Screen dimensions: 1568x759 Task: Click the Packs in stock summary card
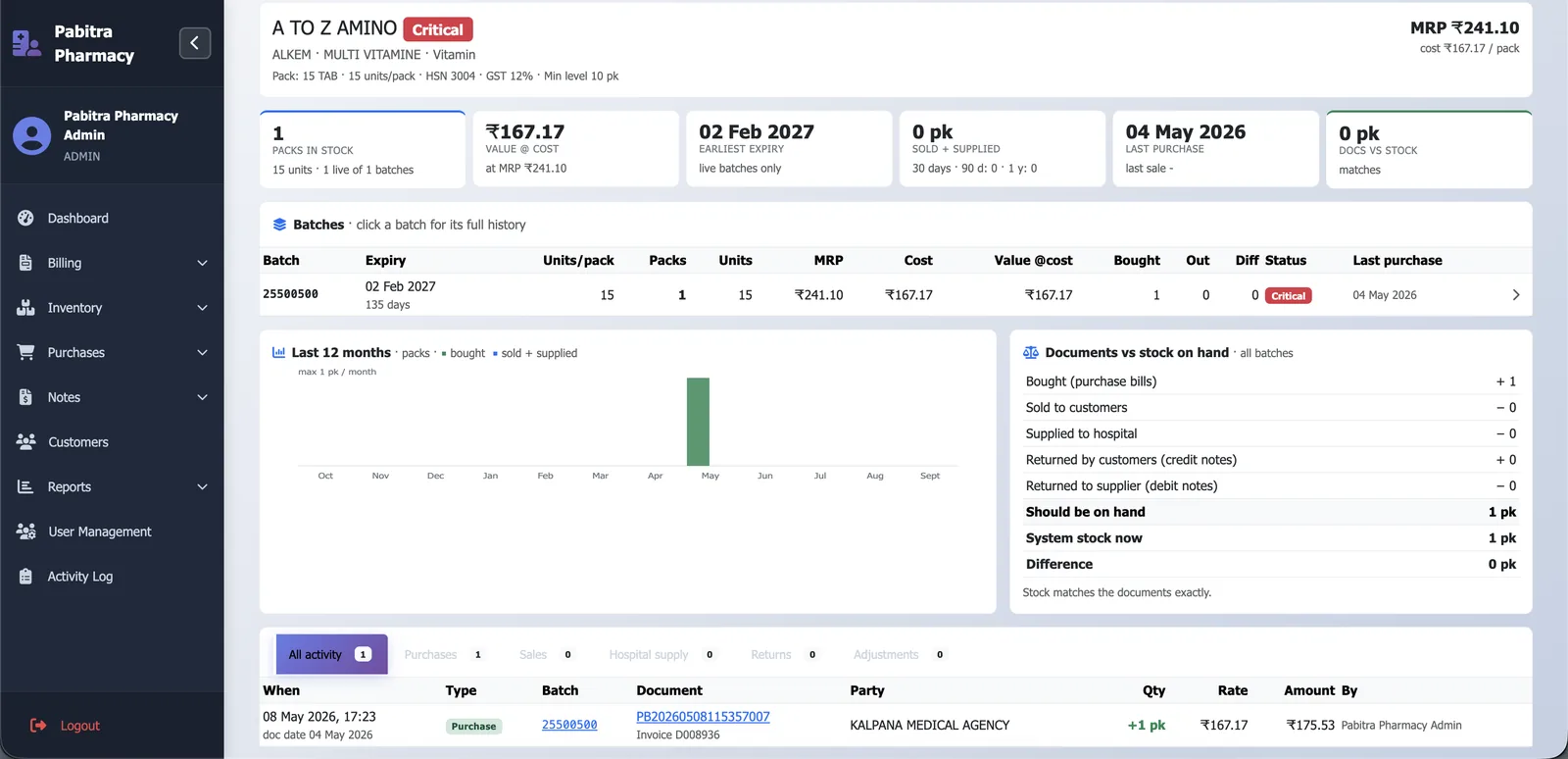point(363,149)
